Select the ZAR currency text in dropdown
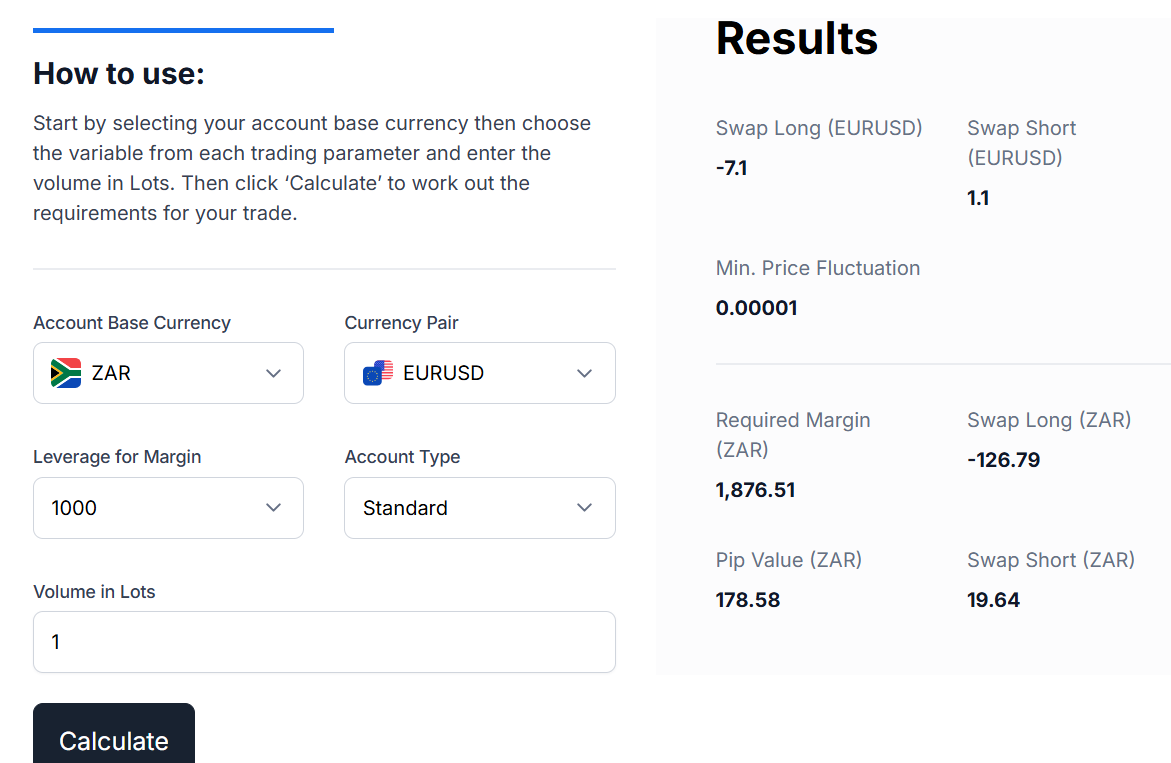 click(x=111, y=373)
